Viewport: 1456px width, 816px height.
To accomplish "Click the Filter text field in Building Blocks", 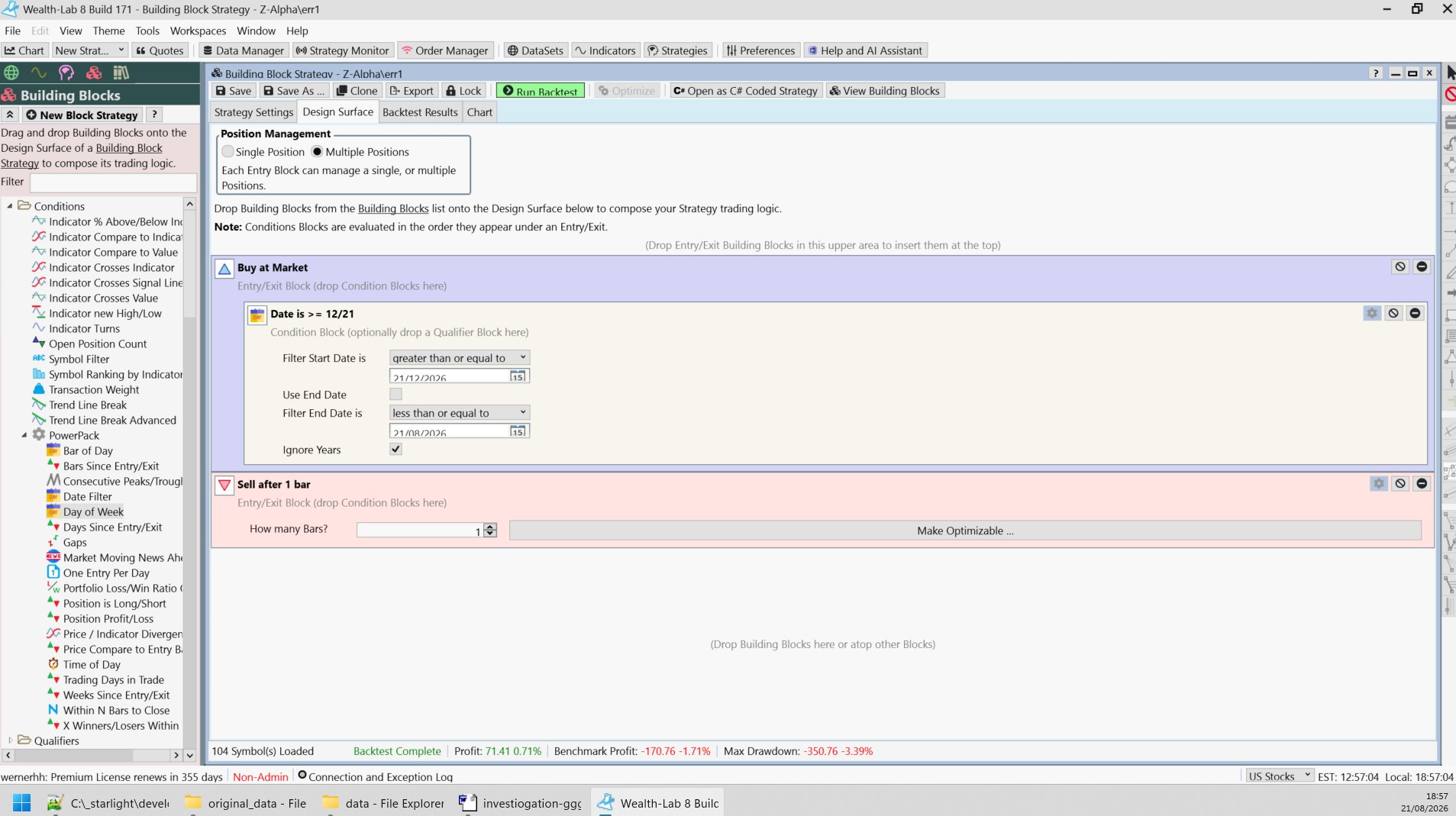I will tap(113, 182).
